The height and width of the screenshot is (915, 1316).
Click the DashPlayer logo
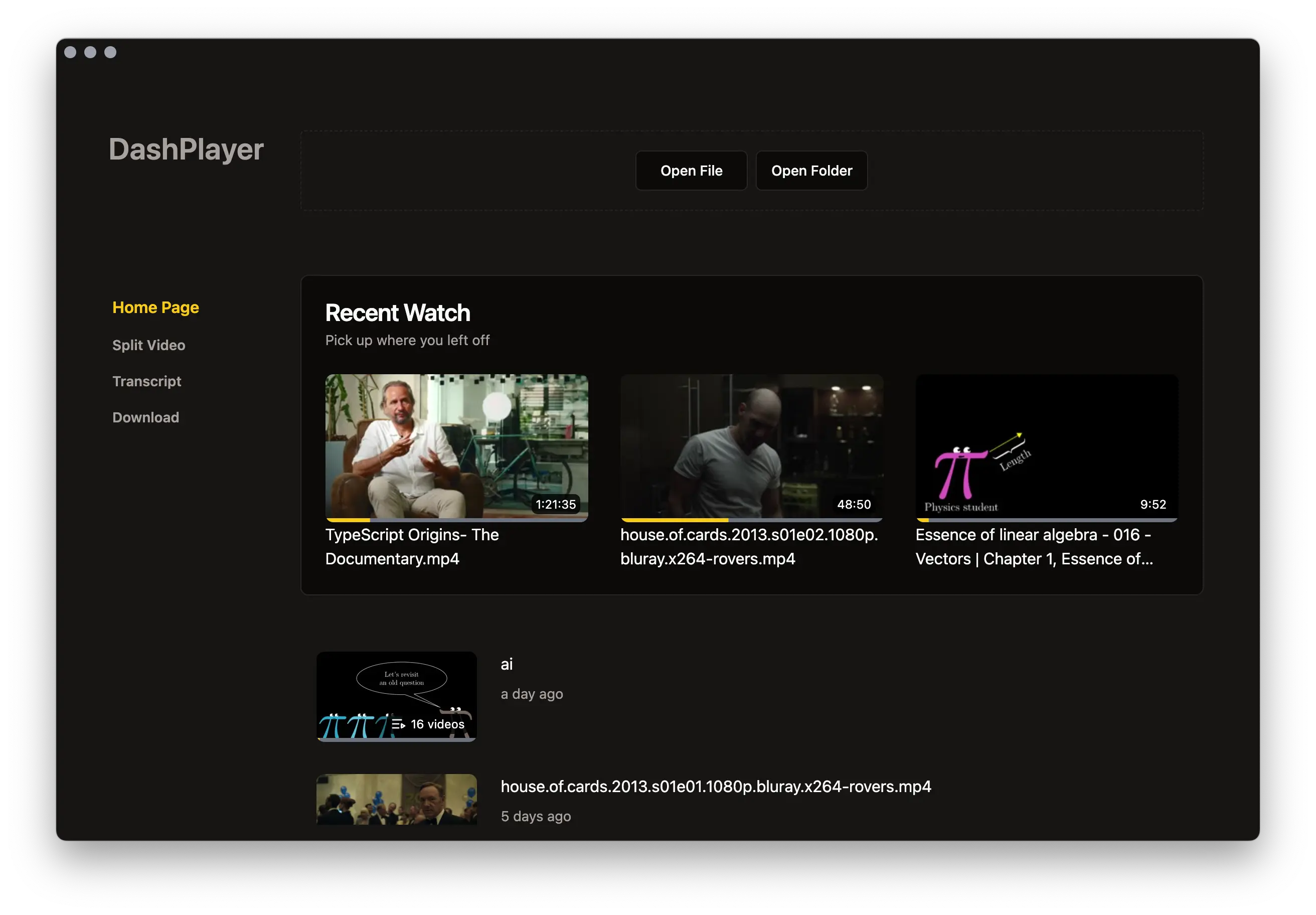coord(186,149)
